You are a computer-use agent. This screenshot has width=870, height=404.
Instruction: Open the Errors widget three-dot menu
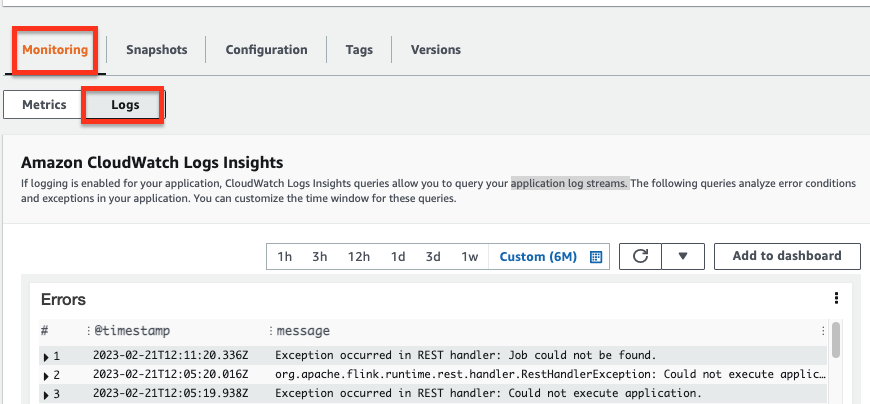pyautogui.click(x=836, y=298)
